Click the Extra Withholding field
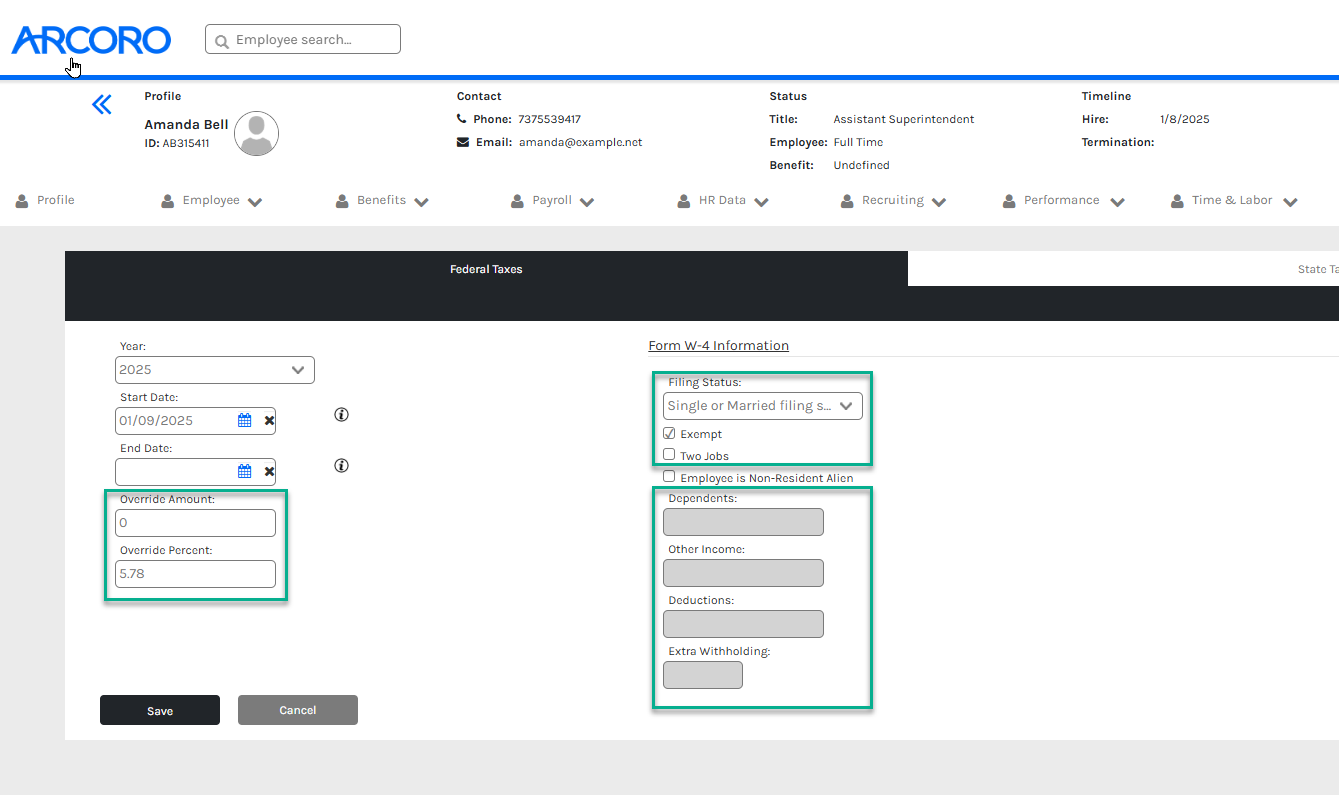The height and width of the screenshot is (795, 1339). pyautogui.click(x=703, y=675)
